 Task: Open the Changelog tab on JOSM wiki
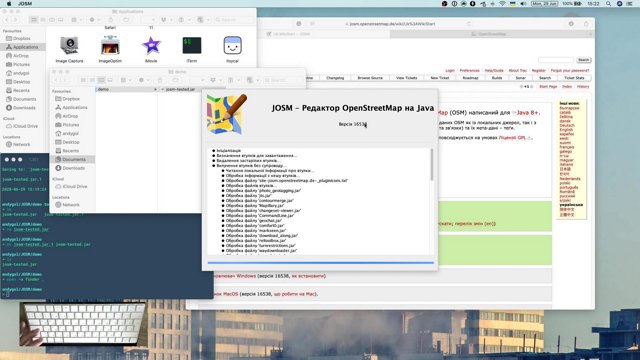(335, 78)
